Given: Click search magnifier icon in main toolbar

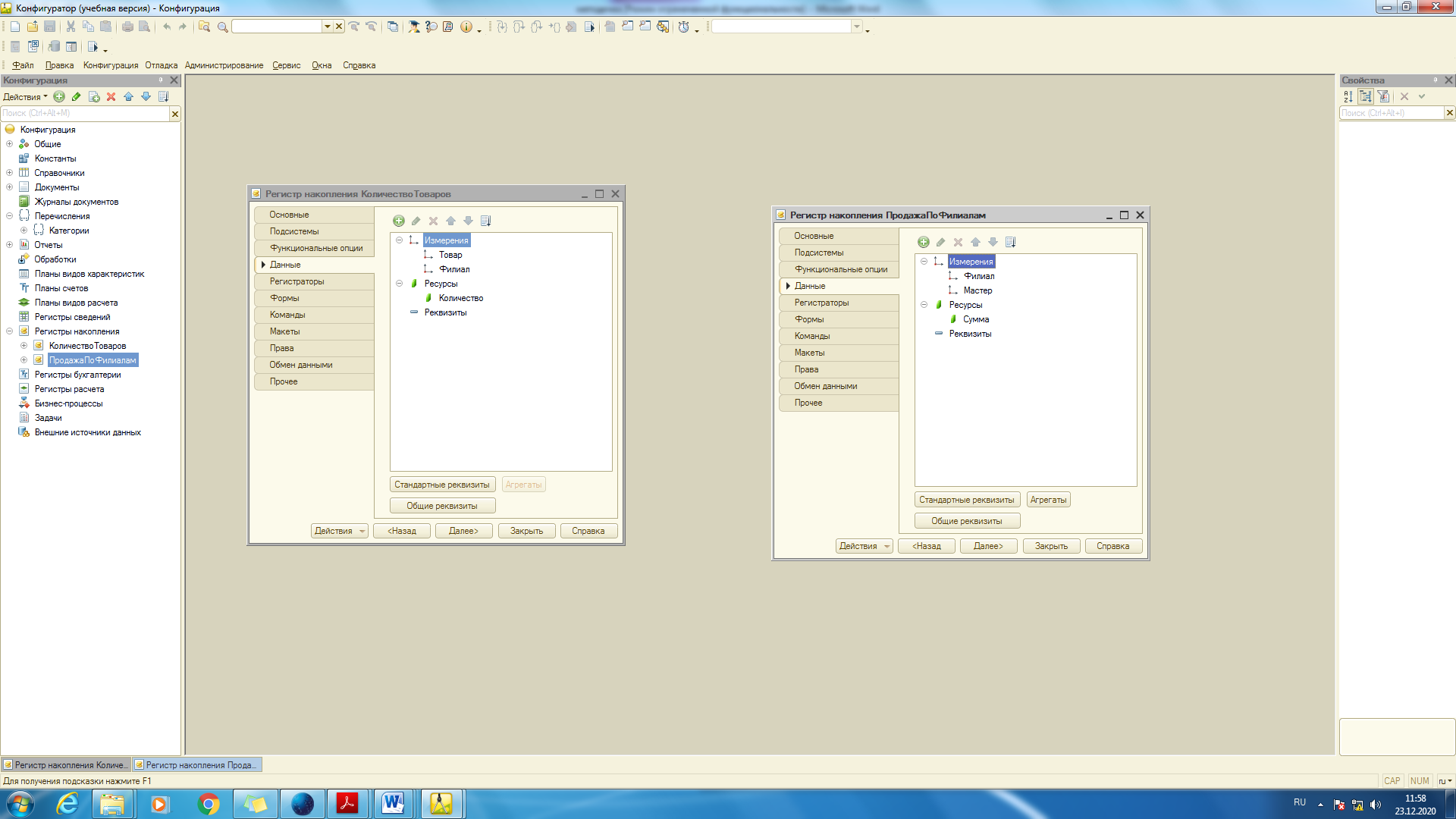Looking at the screenshot, I should [x=222, y=27].
